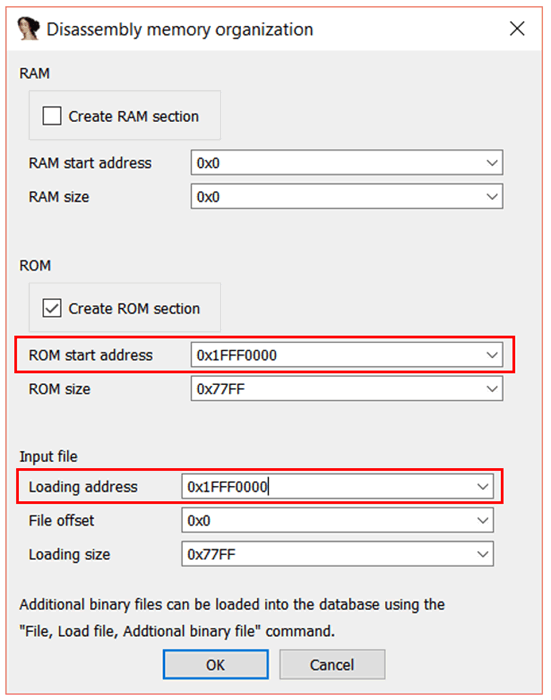Open the Loading size dropdown arrow
Viewport: 551px width, 700px height.
coord(482,554)
